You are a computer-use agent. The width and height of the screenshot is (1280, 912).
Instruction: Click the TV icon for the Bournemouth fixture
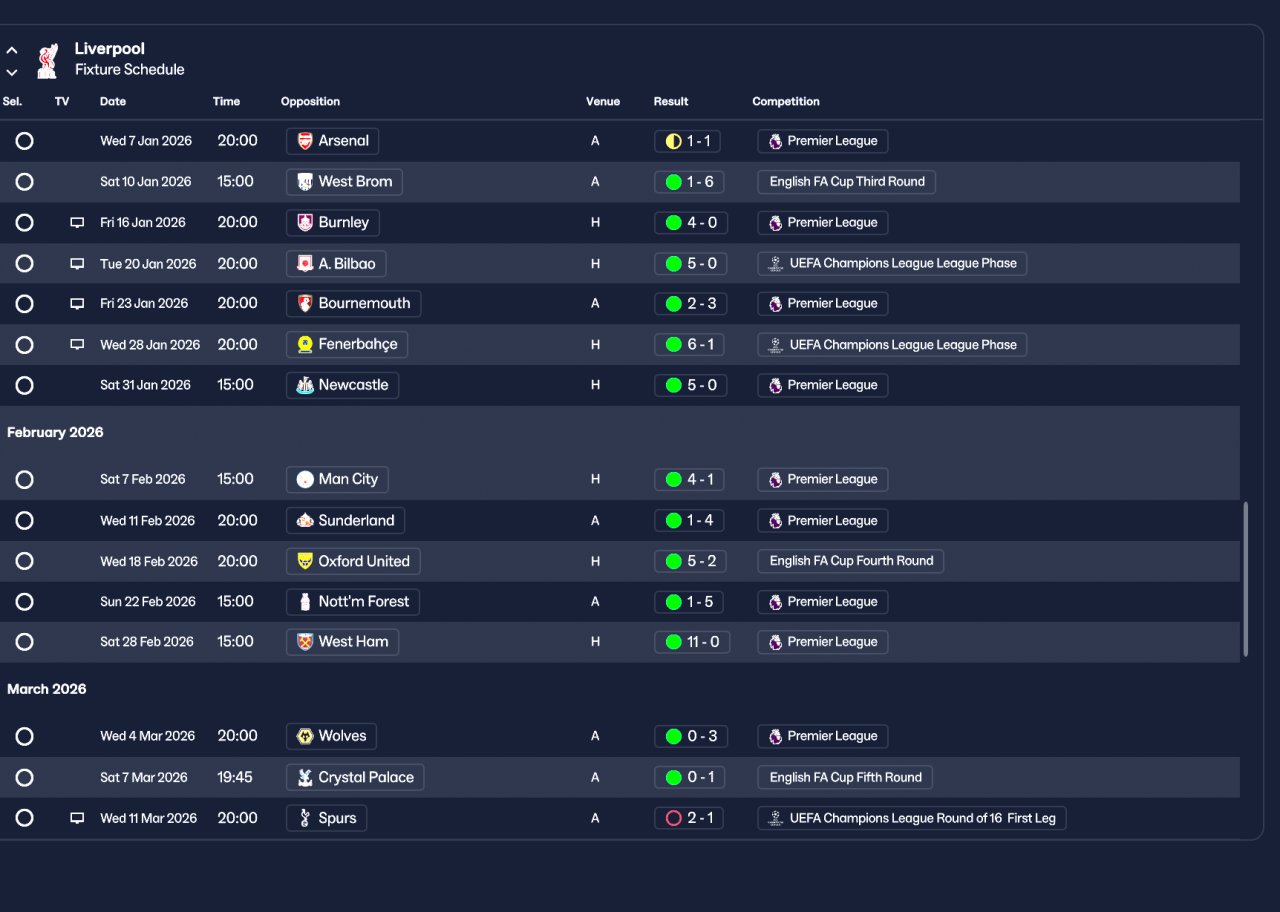(77, 304)
